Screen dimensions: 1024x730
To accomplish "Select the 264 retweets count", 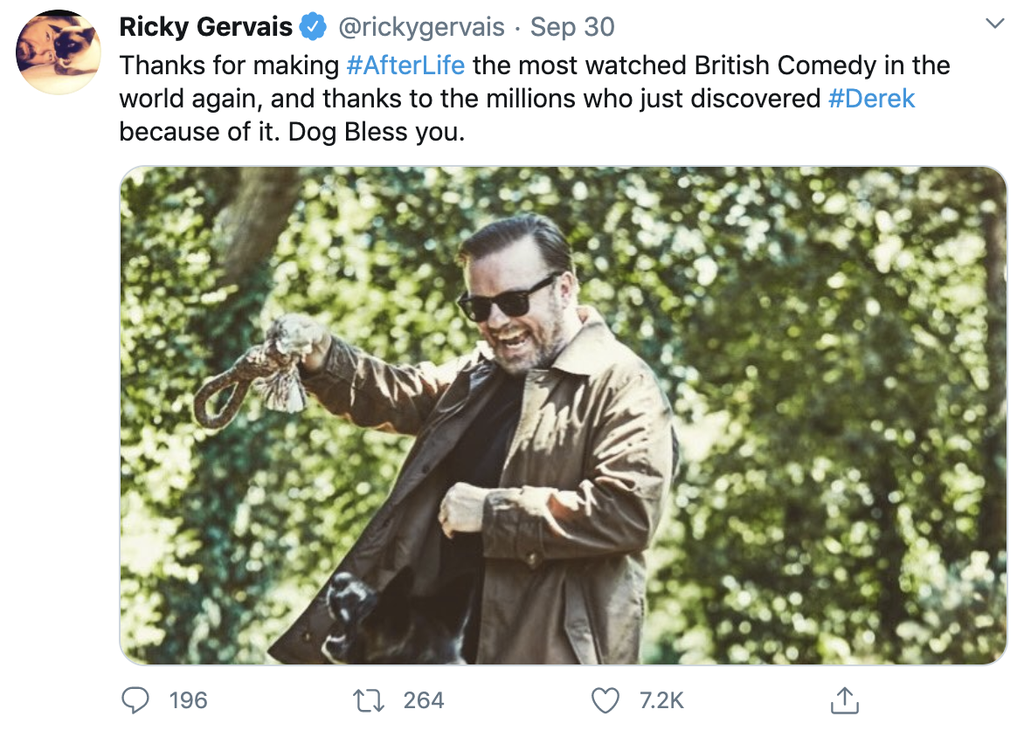I will click(x=423, y=700).
